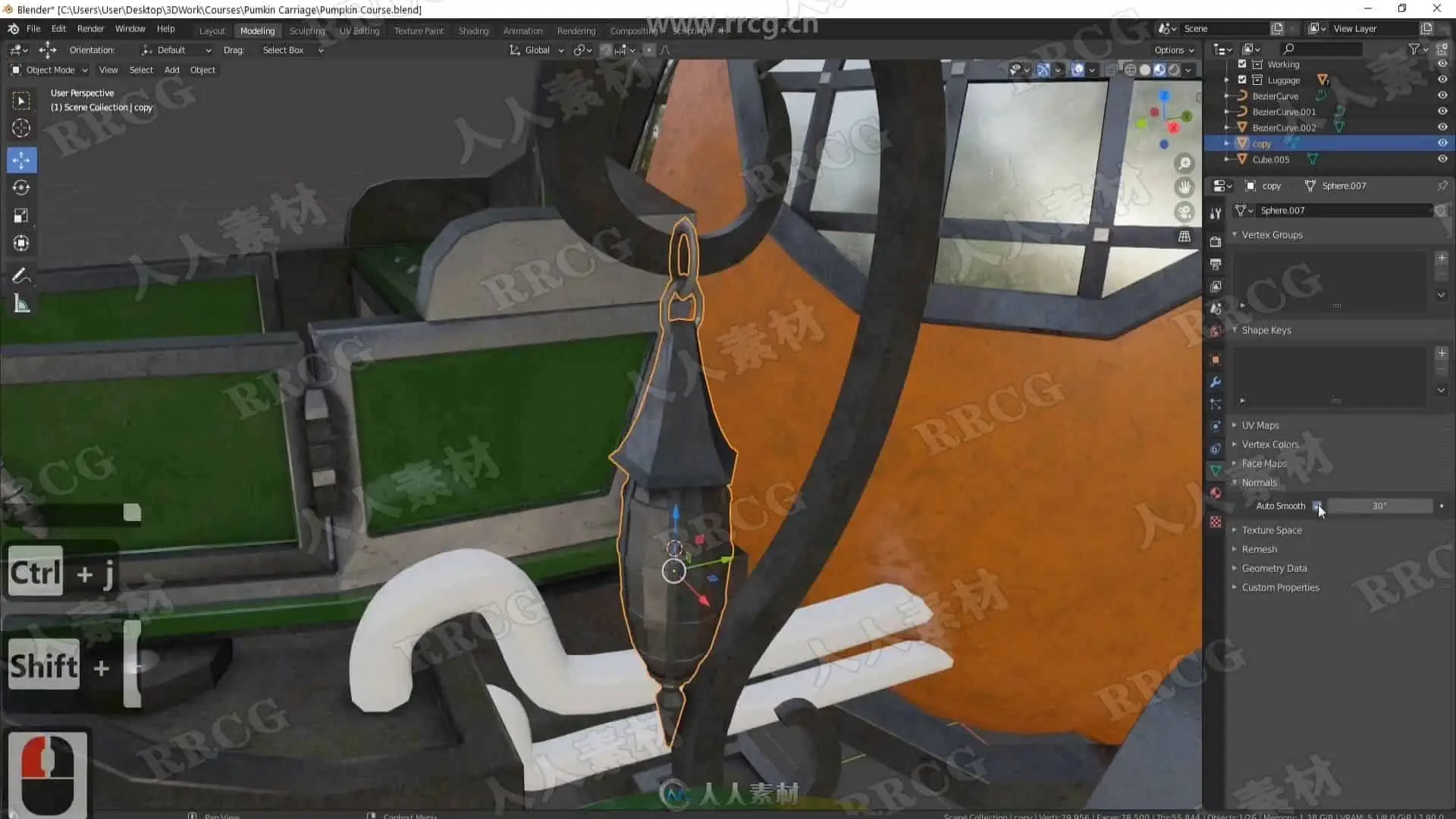Select the Rotate tool
The image size is (1456, 819).
coord(21,187)
